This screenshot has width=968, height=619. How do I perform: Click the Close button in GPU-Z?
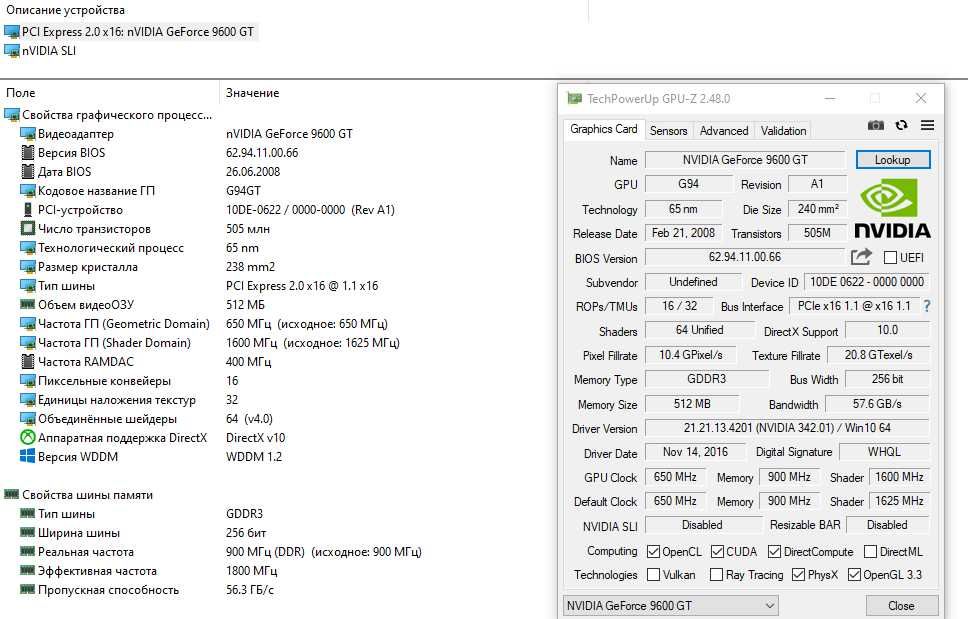coord(901,605)
